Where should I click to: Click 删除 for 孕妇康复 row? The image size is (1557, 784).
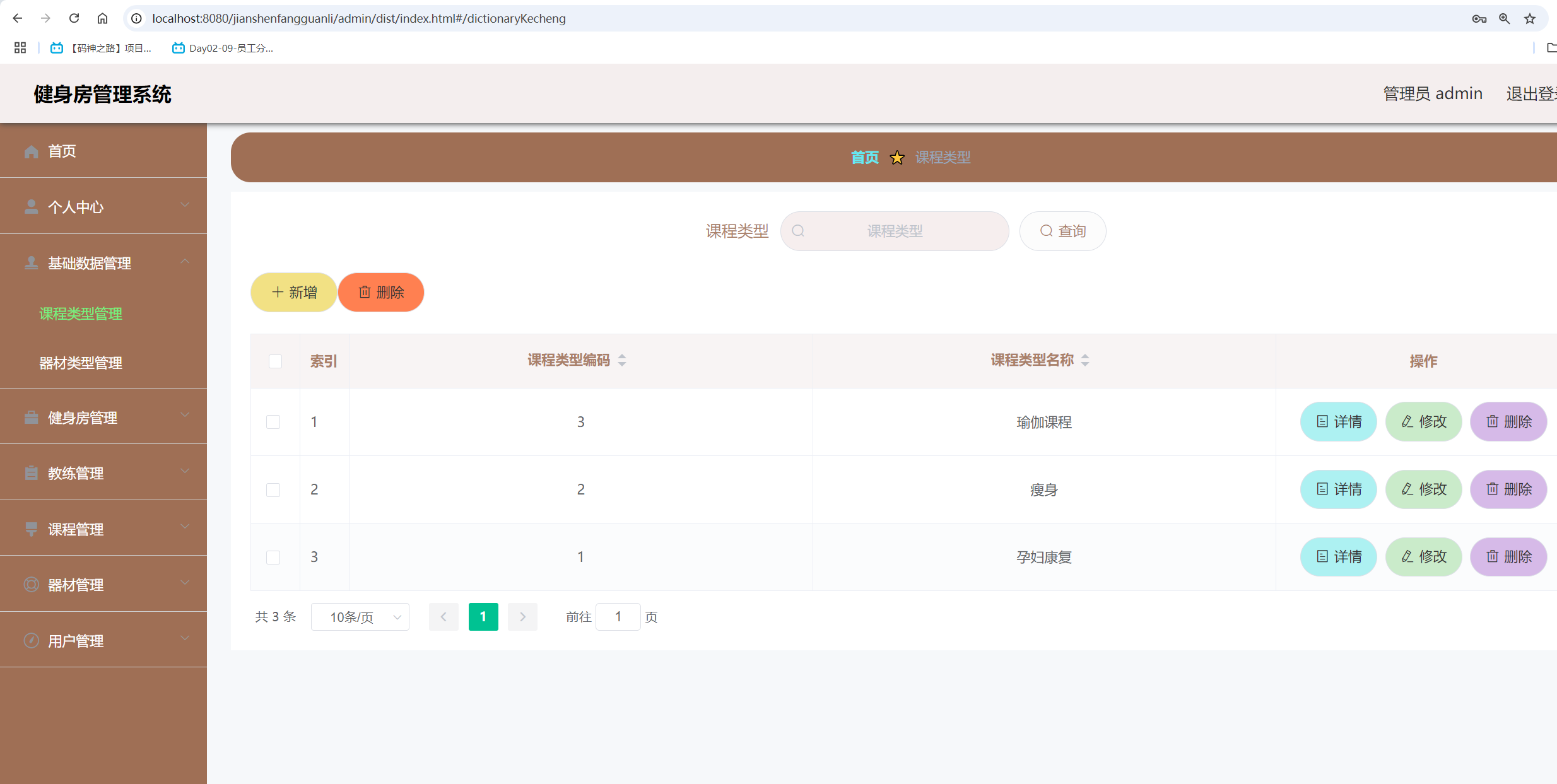click(1509, 556)
